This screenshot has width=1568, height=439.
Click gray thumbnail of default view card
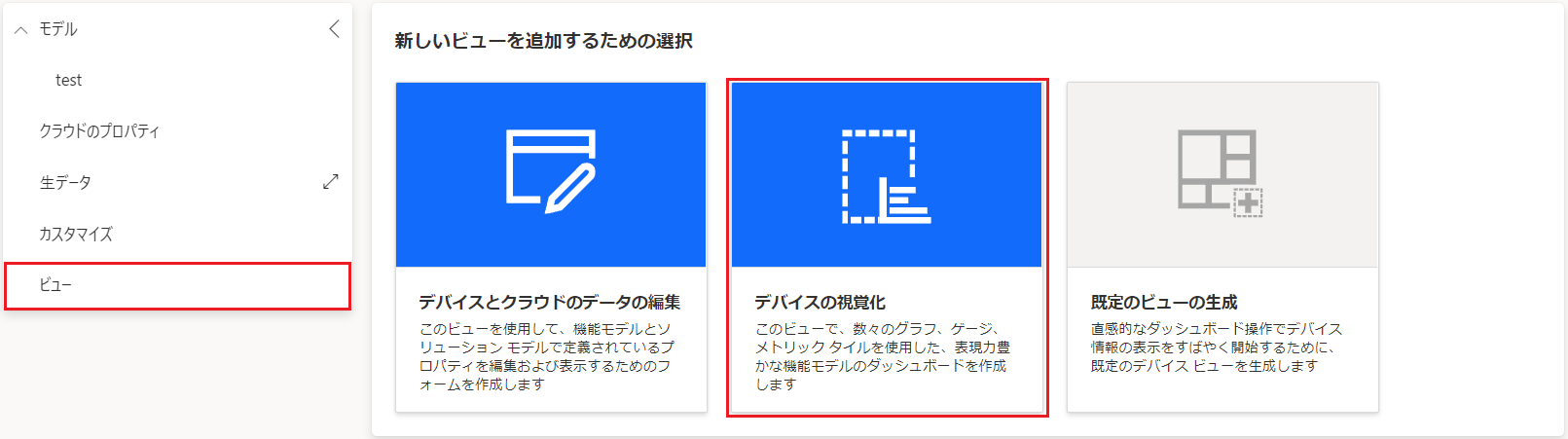click(x=1222, y=174)
